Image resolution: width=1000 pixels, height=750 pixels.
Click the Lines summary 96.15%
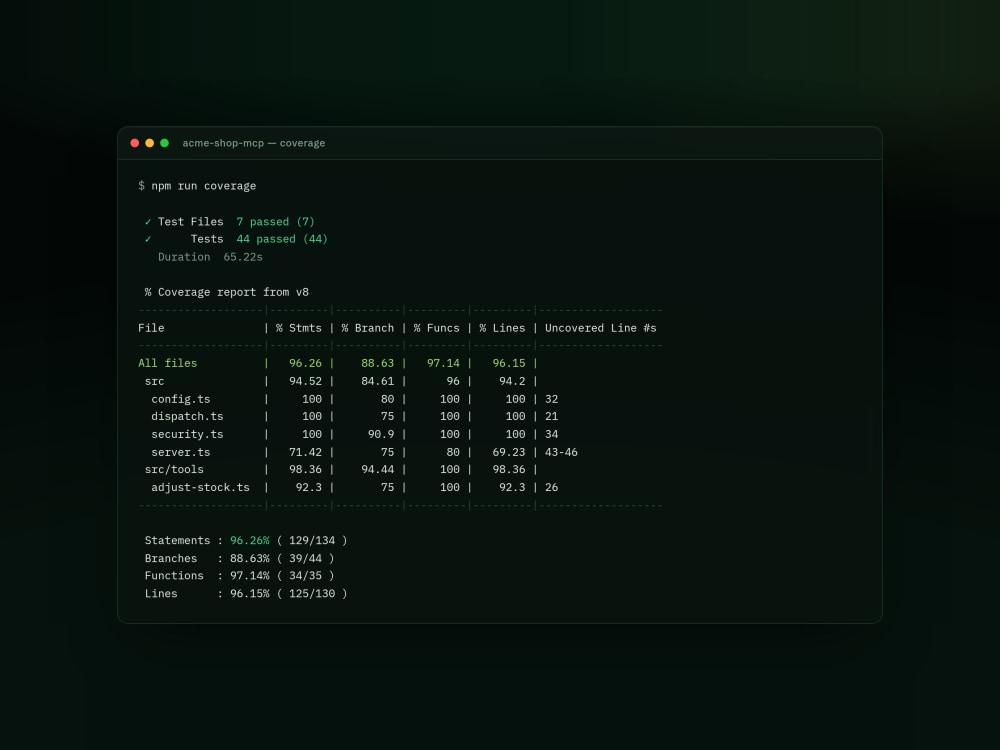tap(249, 593)
